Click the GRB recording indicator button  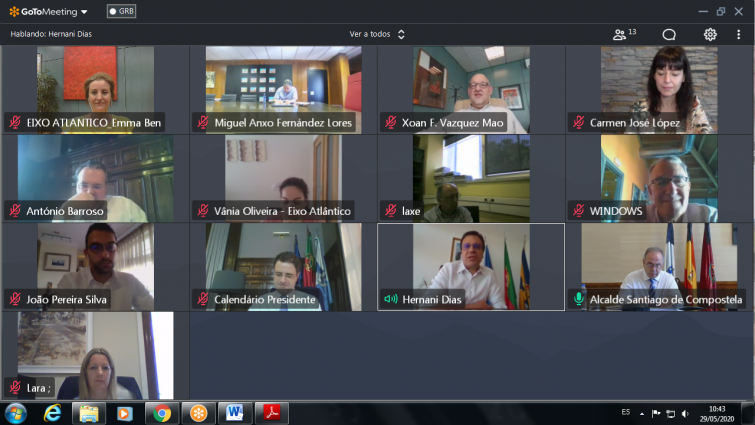121,11
